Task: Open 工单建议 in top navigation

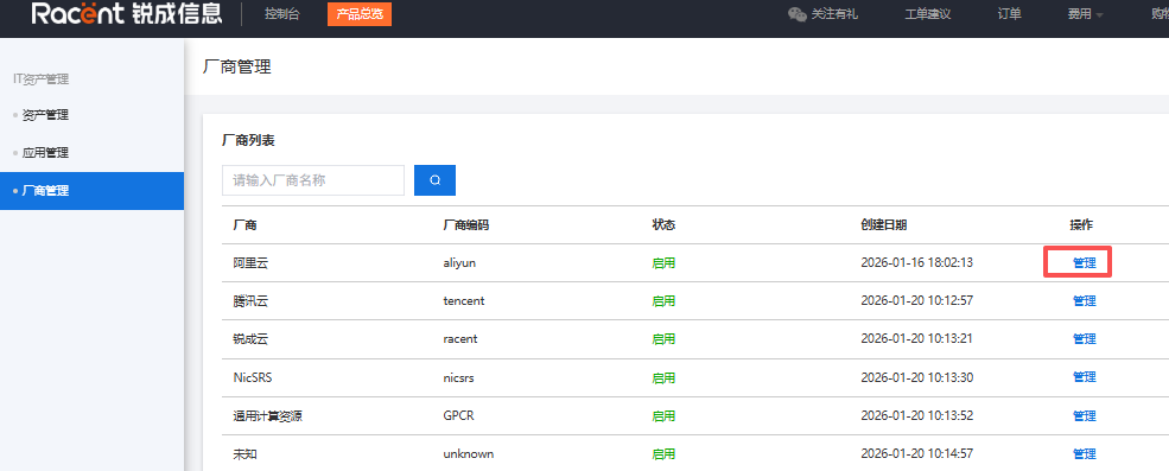Action: [927, 15]
